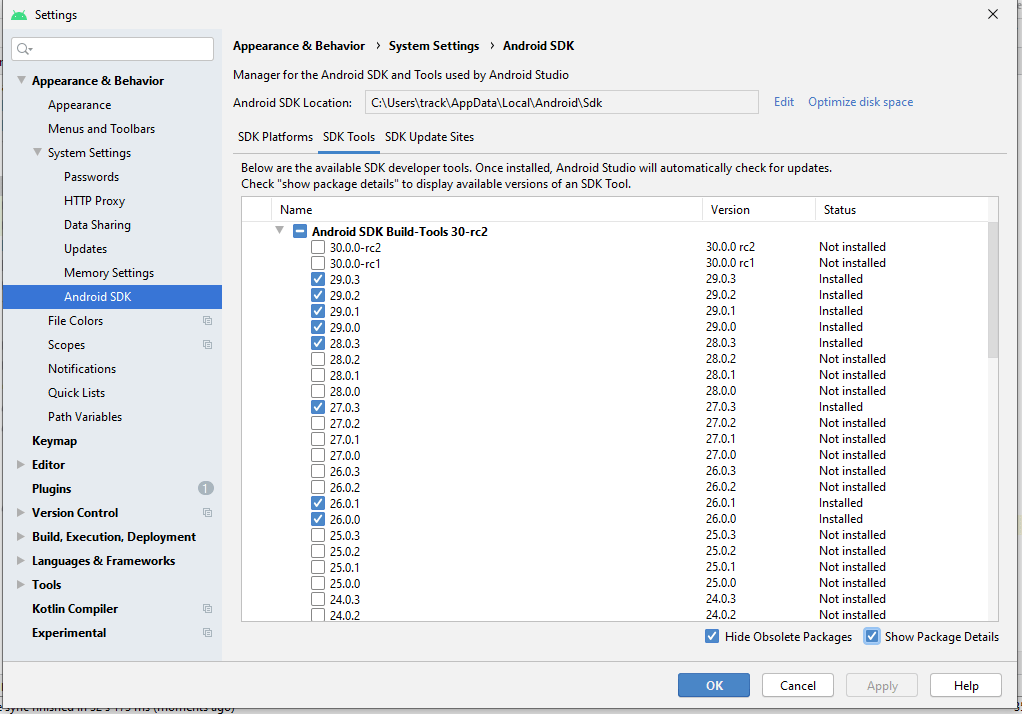Click the Optimize disk space link
The width and height of the screenshot is (1022, 714).
coord(860,102)
